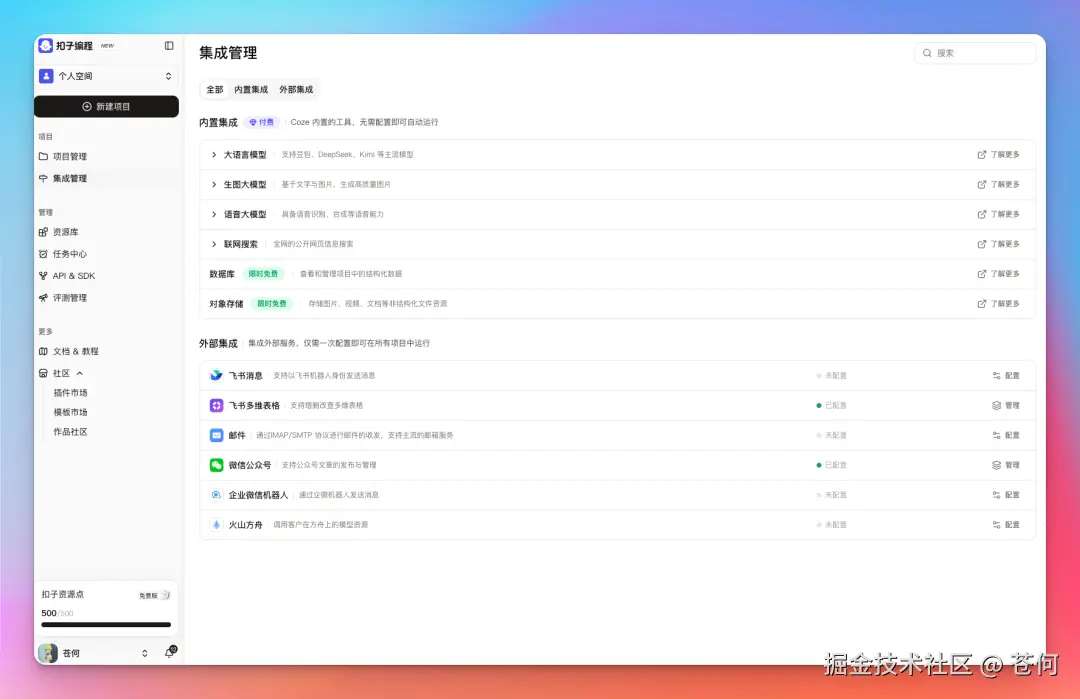Switch to the 内置集成 tab
Image resolution: width=1080 pixels, height=699 pixels.
tap(251, 89)
